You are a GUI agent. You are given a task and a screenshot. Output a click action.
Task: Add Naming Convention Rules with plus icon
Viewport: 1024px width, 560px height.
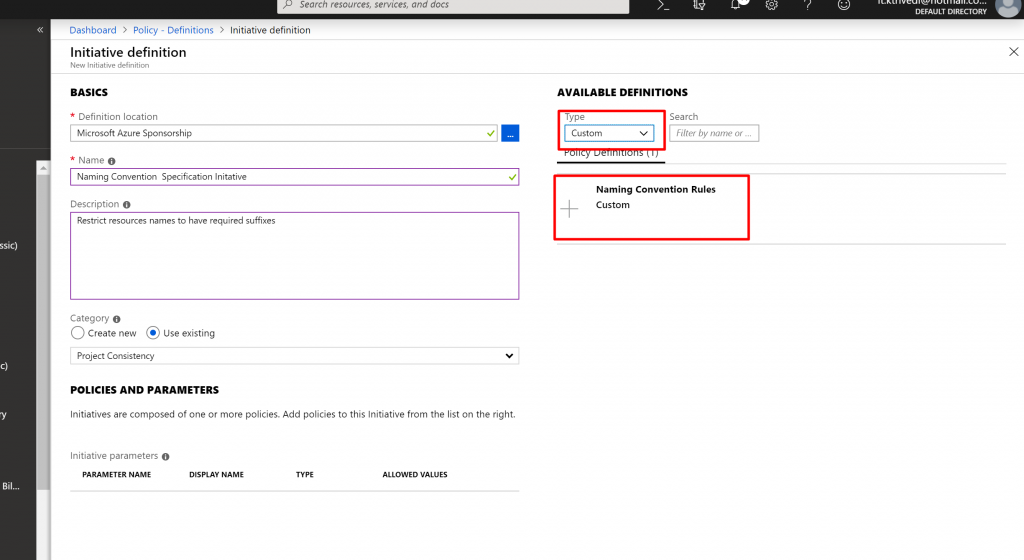point(569,209)
